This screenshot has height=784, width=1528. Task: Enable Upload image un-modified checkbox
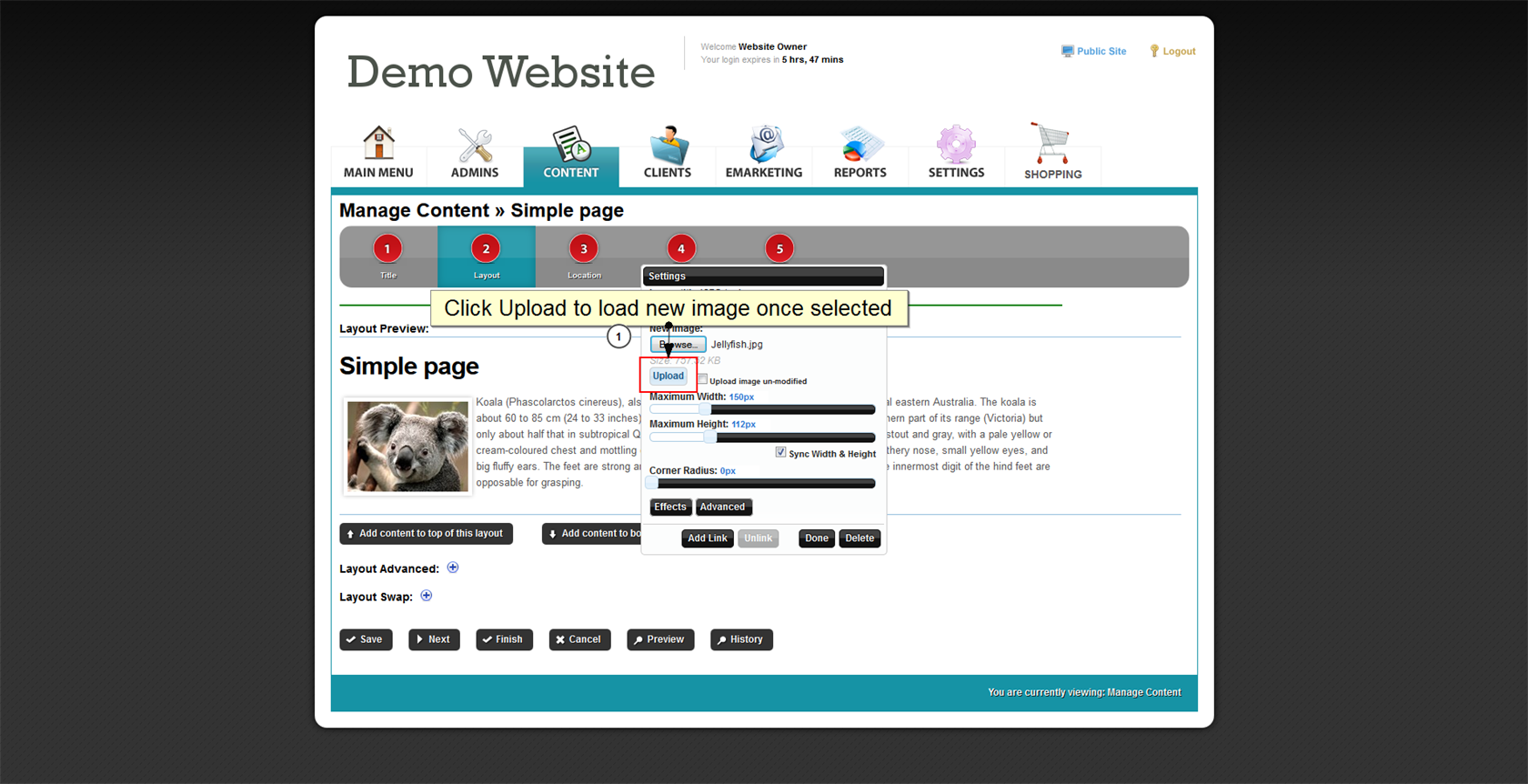[703, 379]
